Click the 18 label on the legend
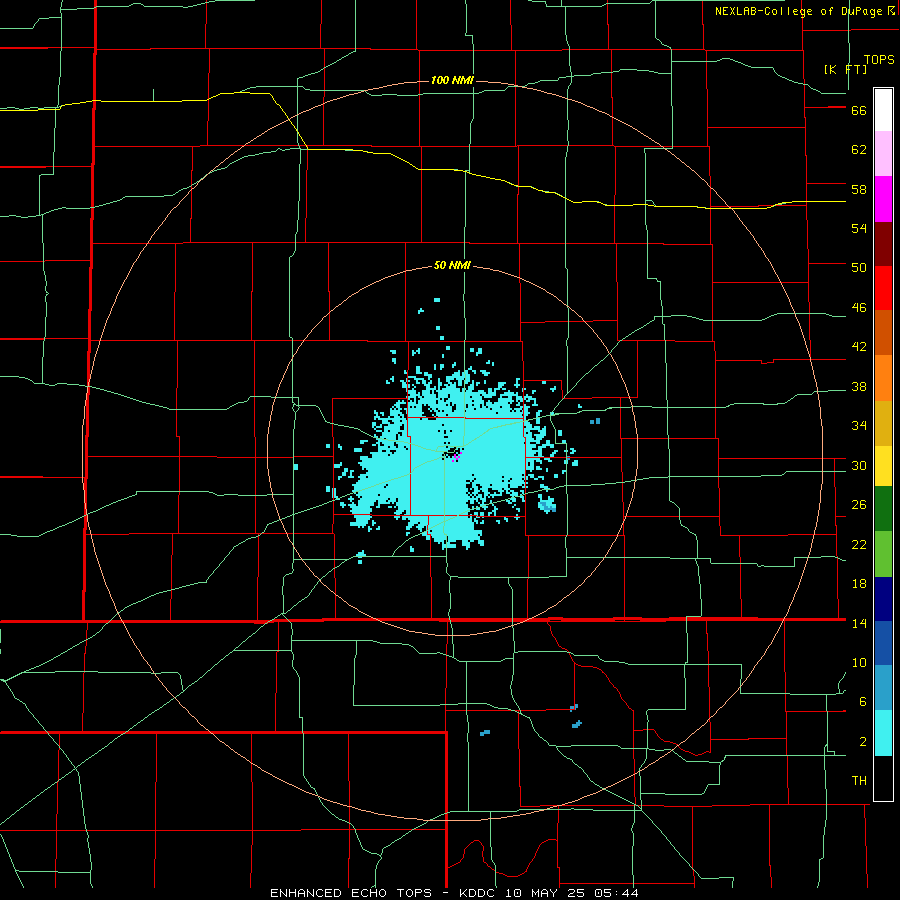Image resolution: width=900 pixels, height=900 pixels. 859,584
